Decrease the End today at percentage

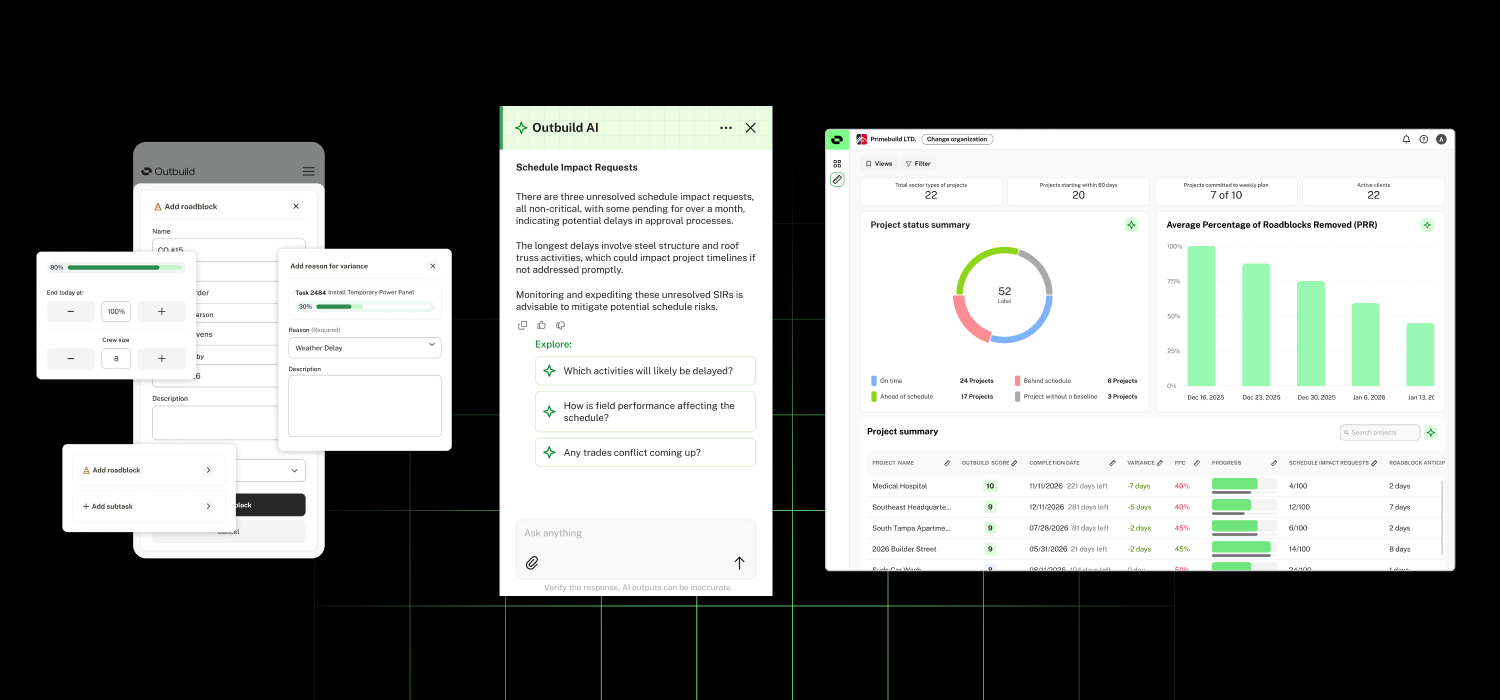[x=71, y=311]
